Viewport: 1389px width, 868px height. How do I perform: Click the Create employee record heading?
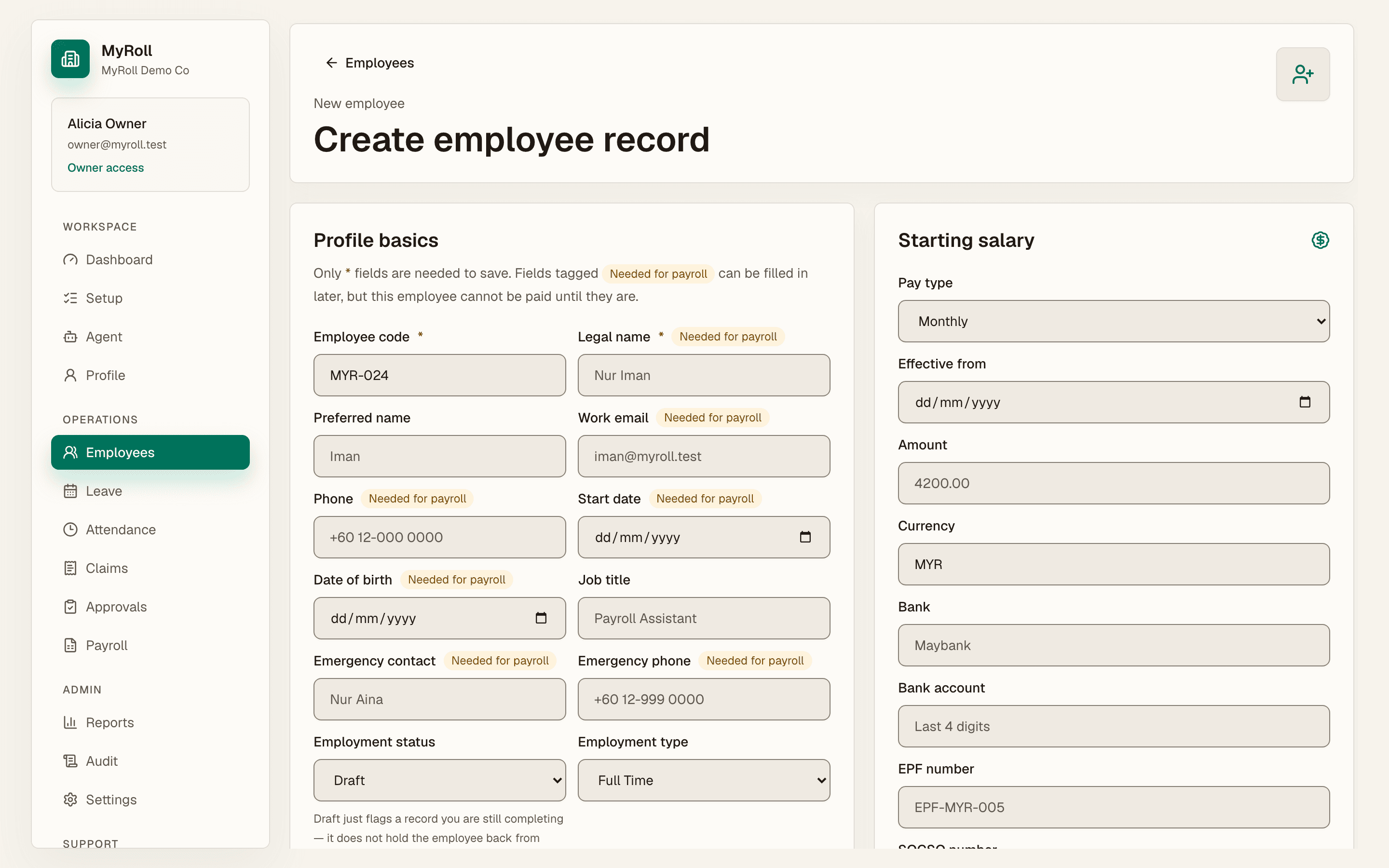pos(511,139)
